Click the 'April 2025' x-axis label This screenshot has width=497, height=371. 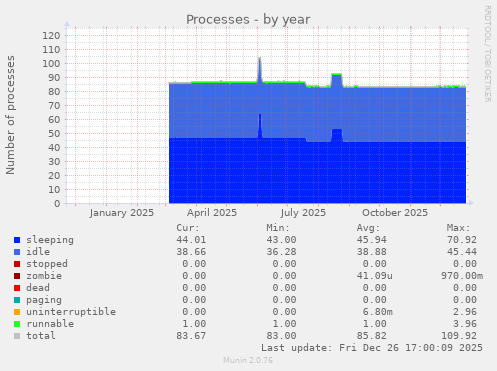tap(212, 213)
